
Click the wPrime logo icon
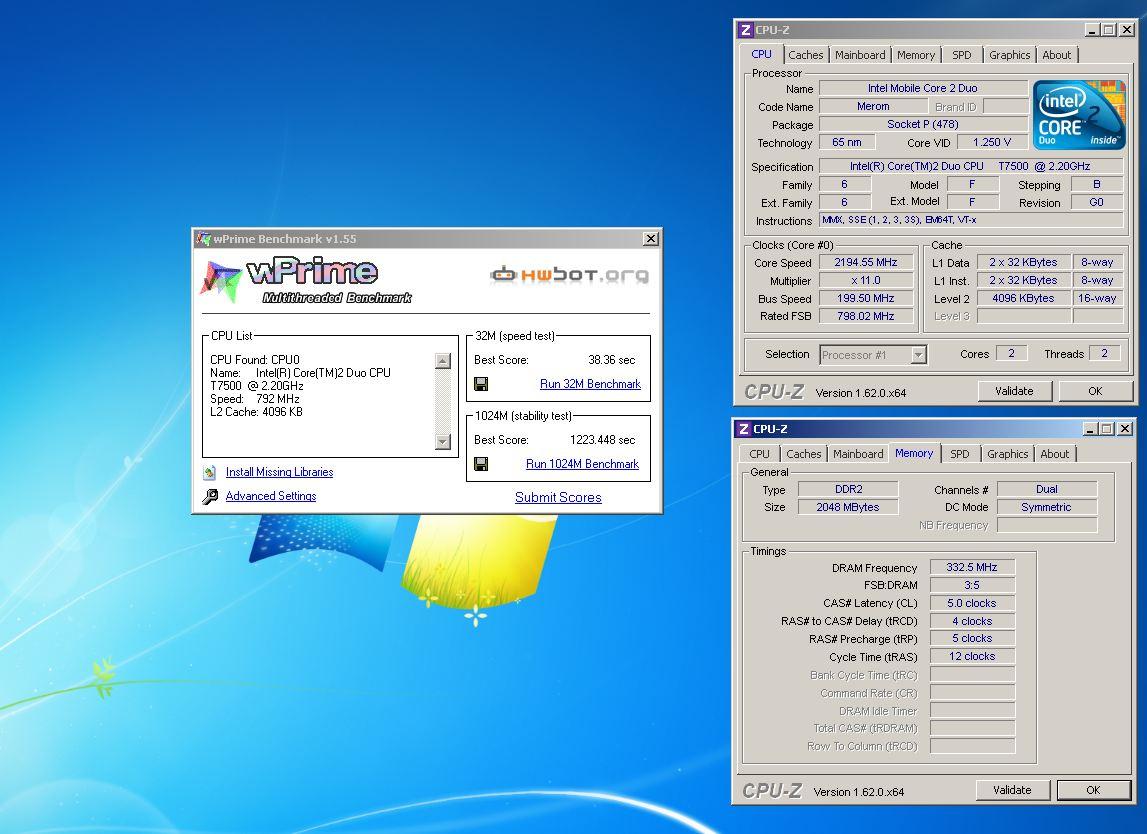[220, 281]
